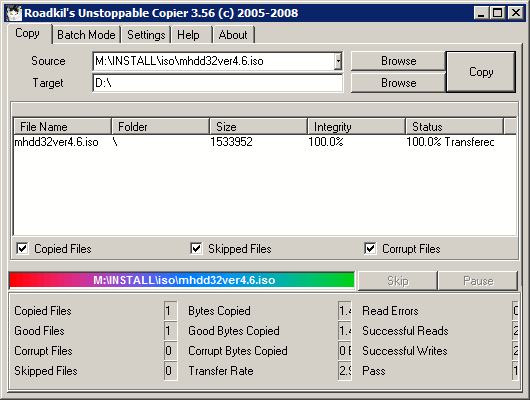The image size is (530, 400).
Task: Click into the Target path field
Action: [218, 83]
